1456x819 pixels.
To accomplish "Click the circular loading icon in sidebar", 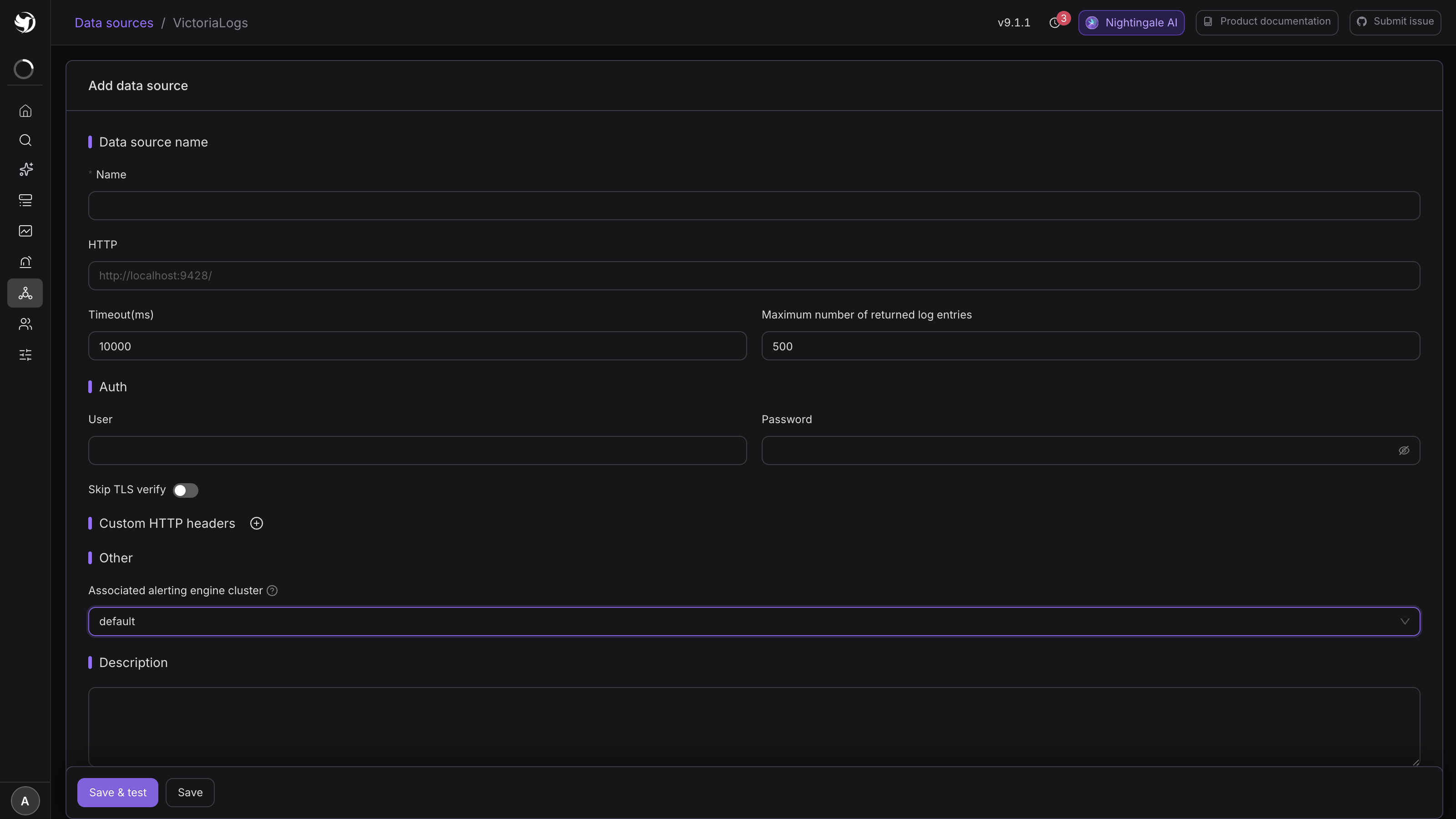I will pyautogui.click(x=24, y=69).
